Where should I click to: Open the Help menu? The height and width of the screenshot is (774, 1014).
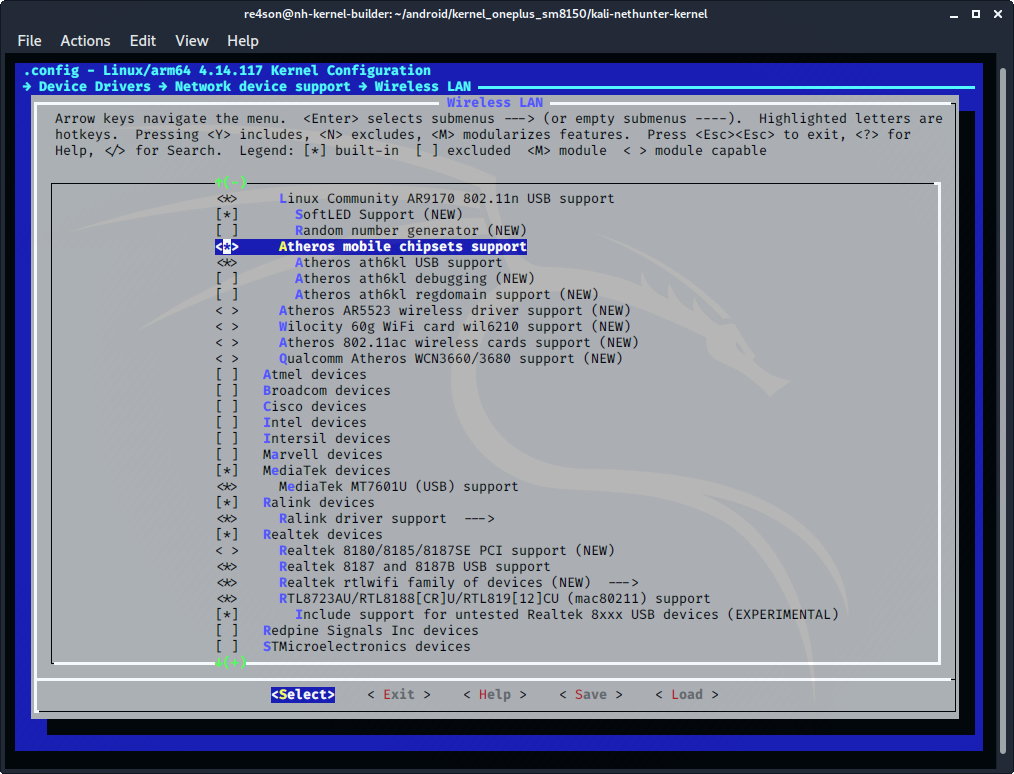pos(243,41)
